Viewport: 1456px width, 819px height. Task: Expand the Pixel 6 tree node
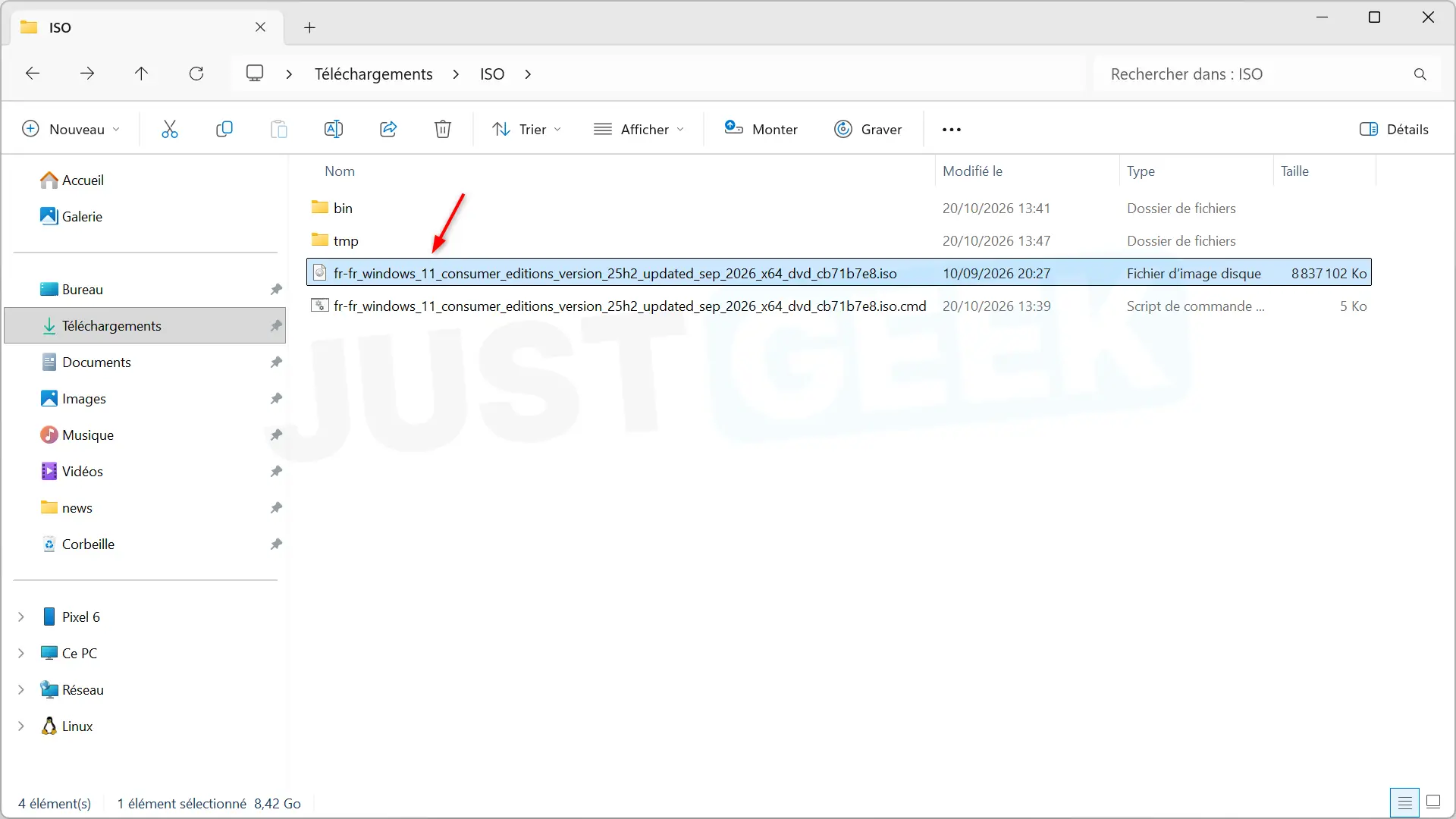click(x=21, y=617)
